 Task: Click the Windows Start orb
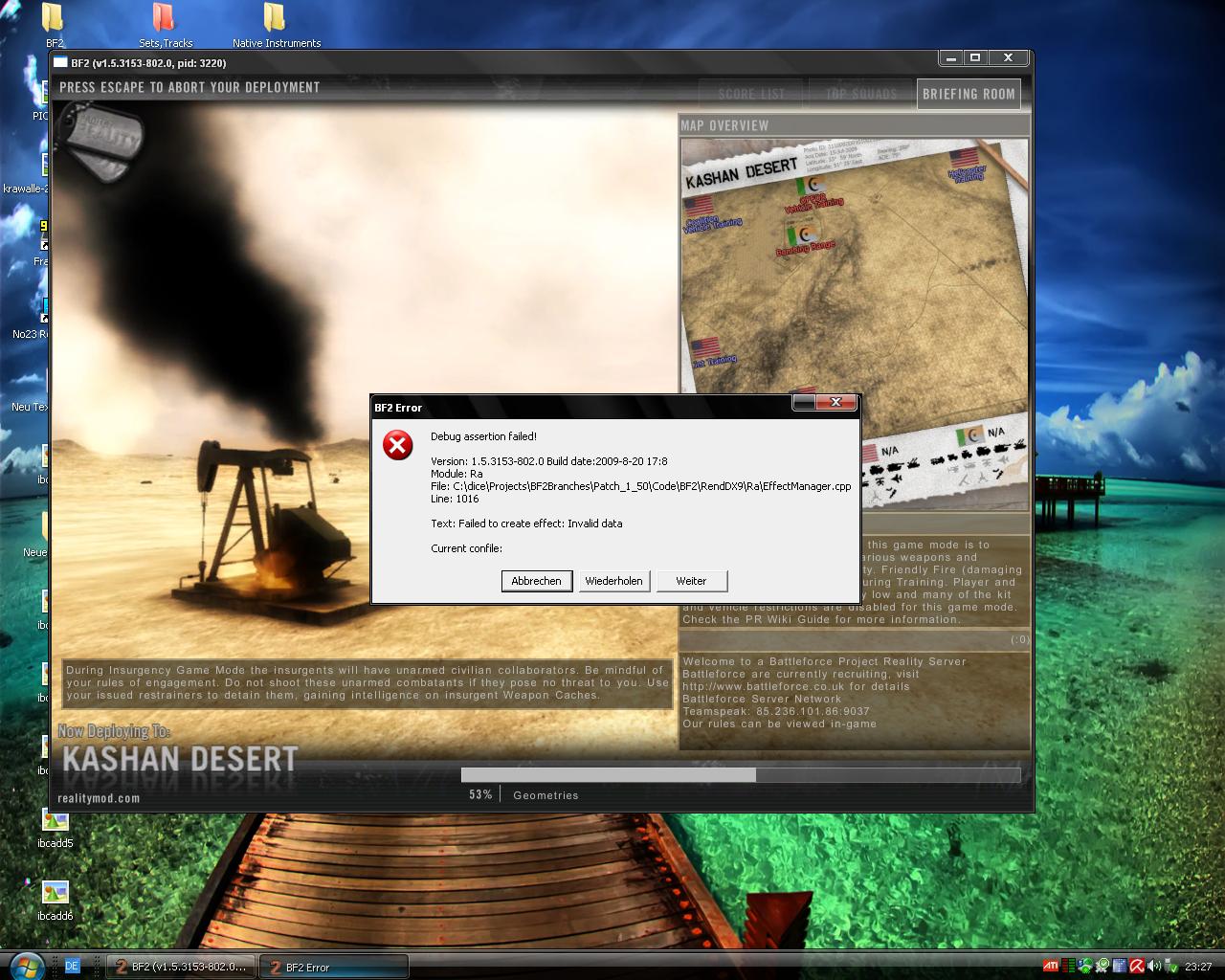pos(27,965)
